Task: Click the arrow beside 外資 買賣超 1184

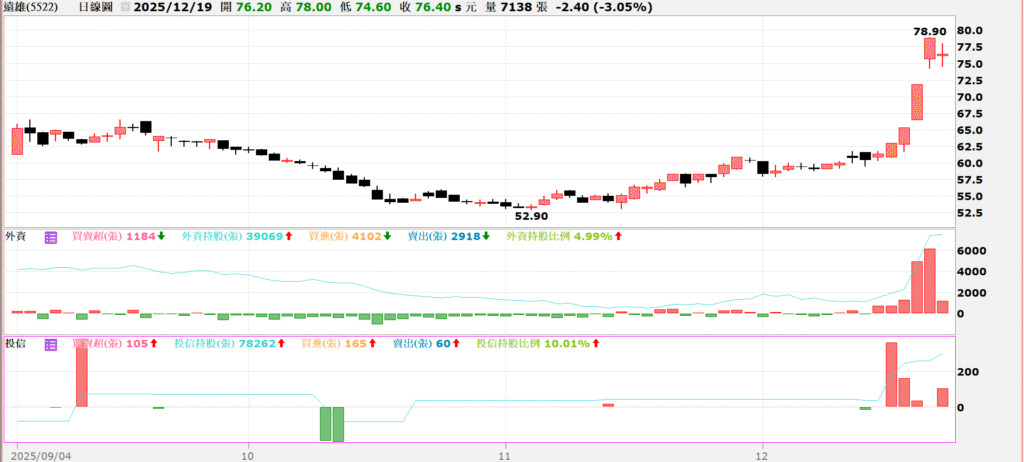Action: click(161, 237)
